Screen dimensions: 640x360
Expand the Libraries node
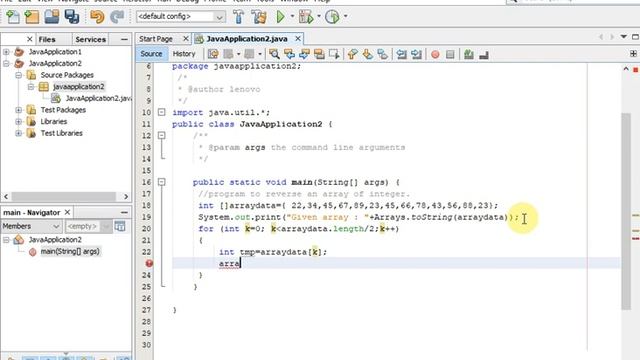[x=18, y=122]
